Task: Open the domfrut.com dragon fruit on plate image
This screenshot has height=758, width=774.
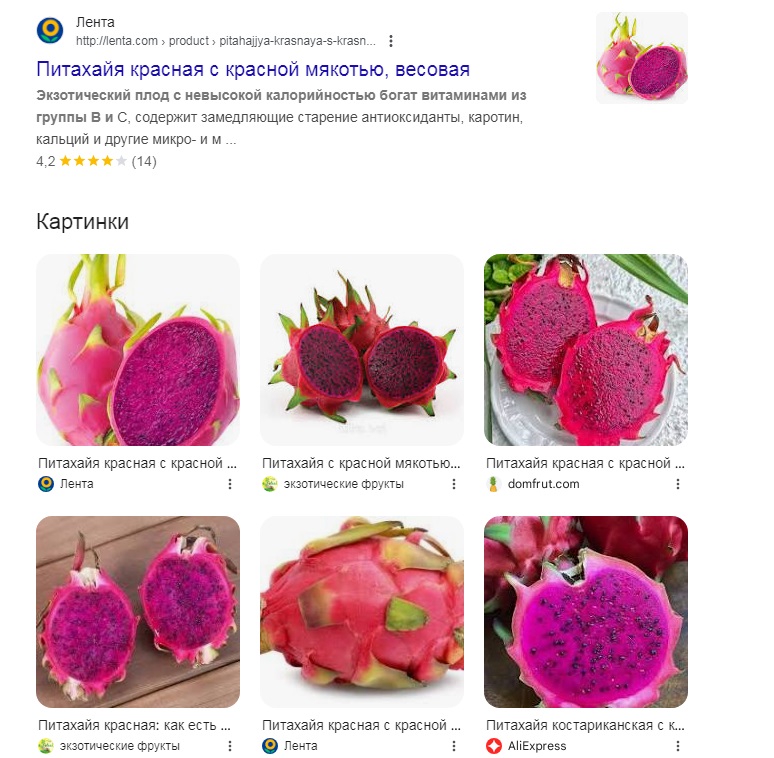Action: (x=586, y=350)
